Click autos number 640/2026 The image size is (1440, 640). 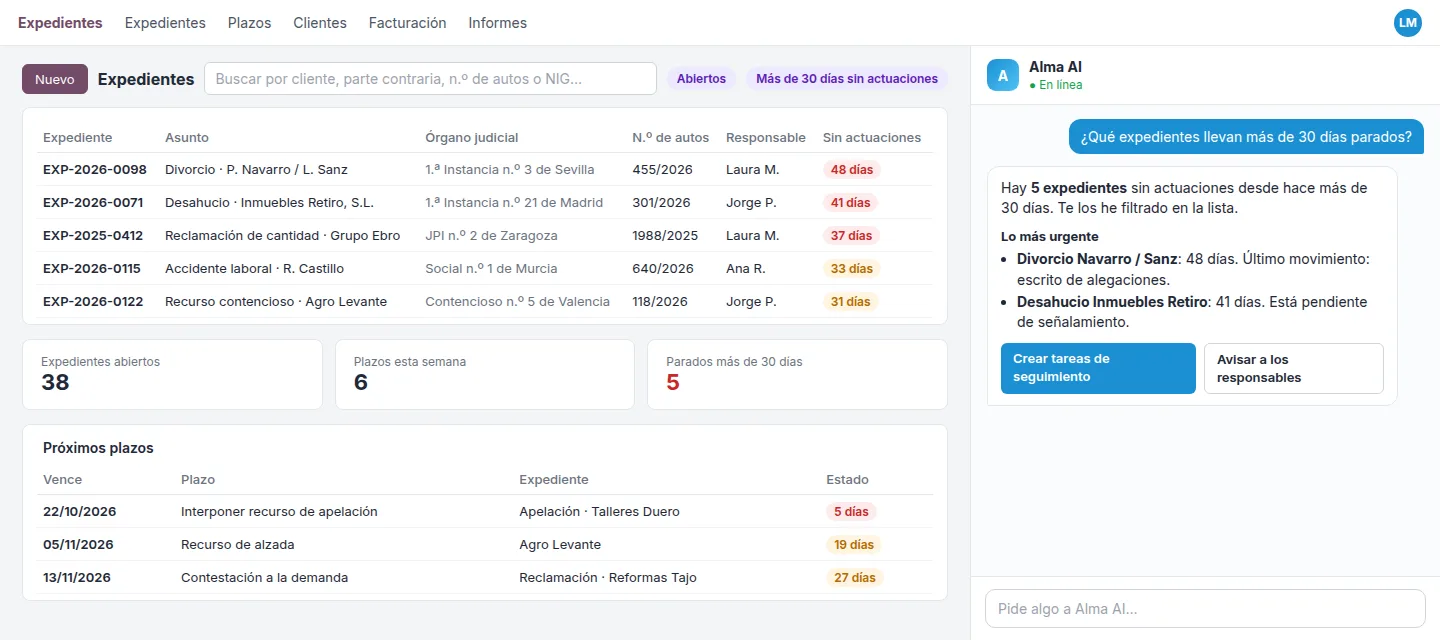[x=663, y=269]
